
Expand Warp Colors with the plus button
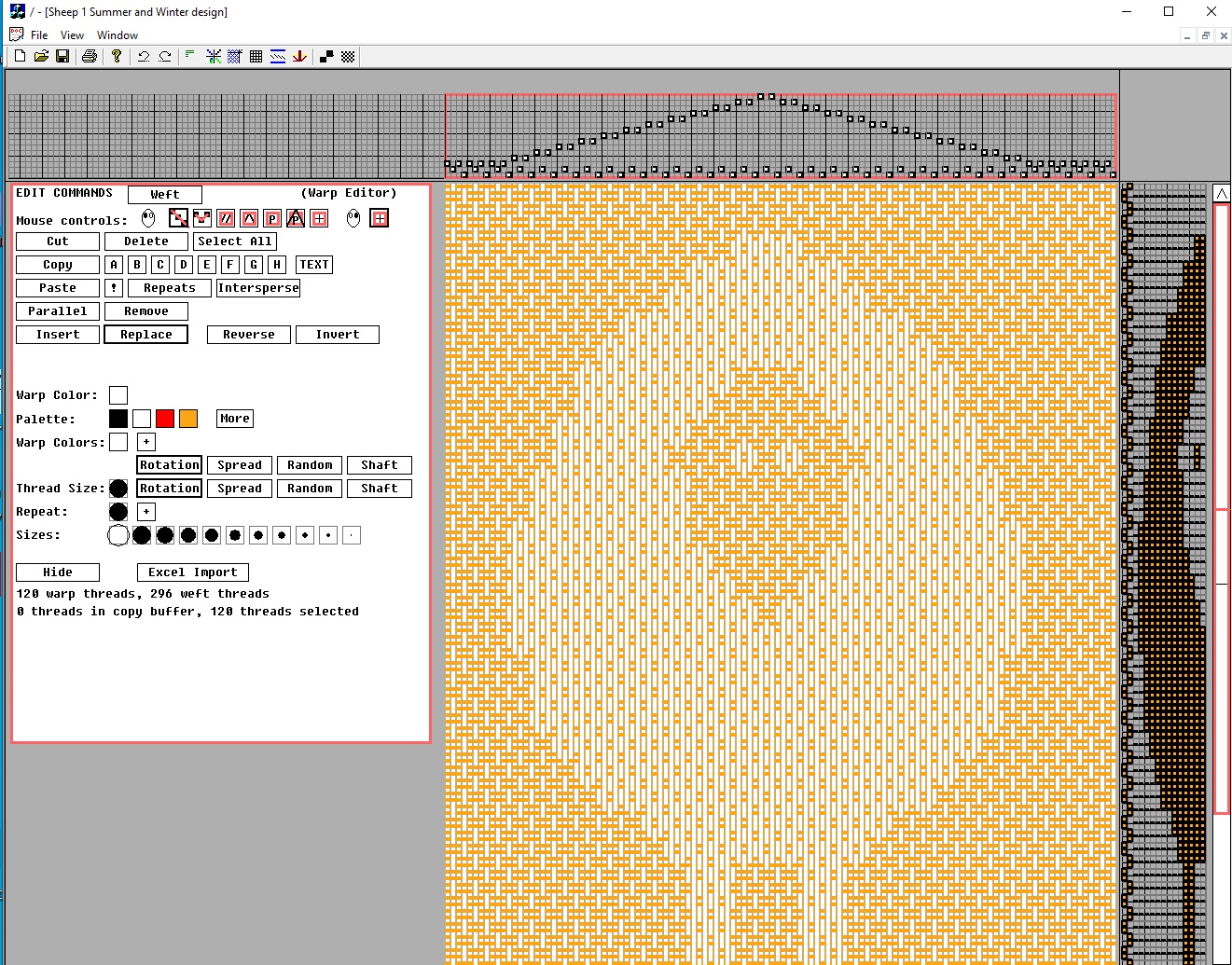tap(146, 442)
